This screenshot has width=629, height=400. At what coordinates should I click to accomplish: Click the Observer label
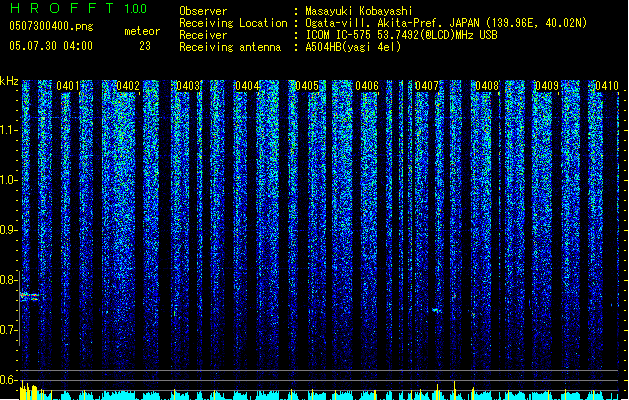pyautogui.click(x=203, y=11)
